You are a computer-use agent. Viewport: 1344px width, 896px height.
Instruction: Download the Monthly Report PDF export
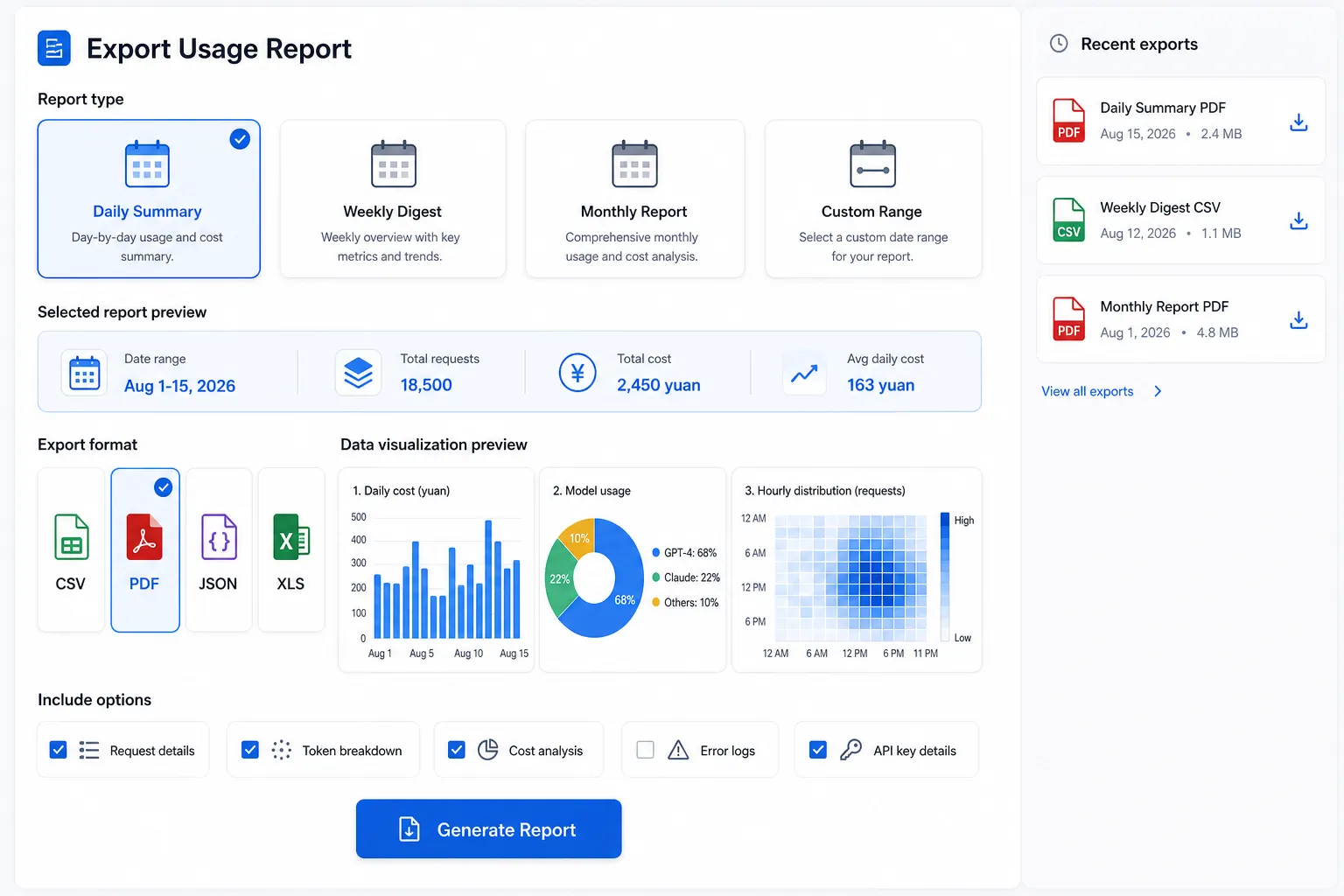1298,320
